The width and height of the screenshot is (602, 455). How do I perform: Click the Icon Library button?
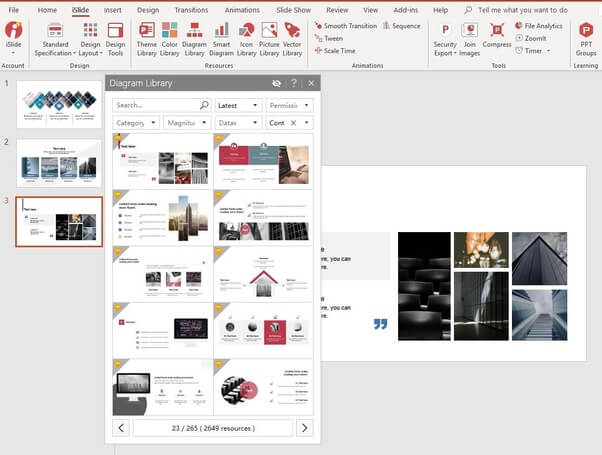click(244, 39)
